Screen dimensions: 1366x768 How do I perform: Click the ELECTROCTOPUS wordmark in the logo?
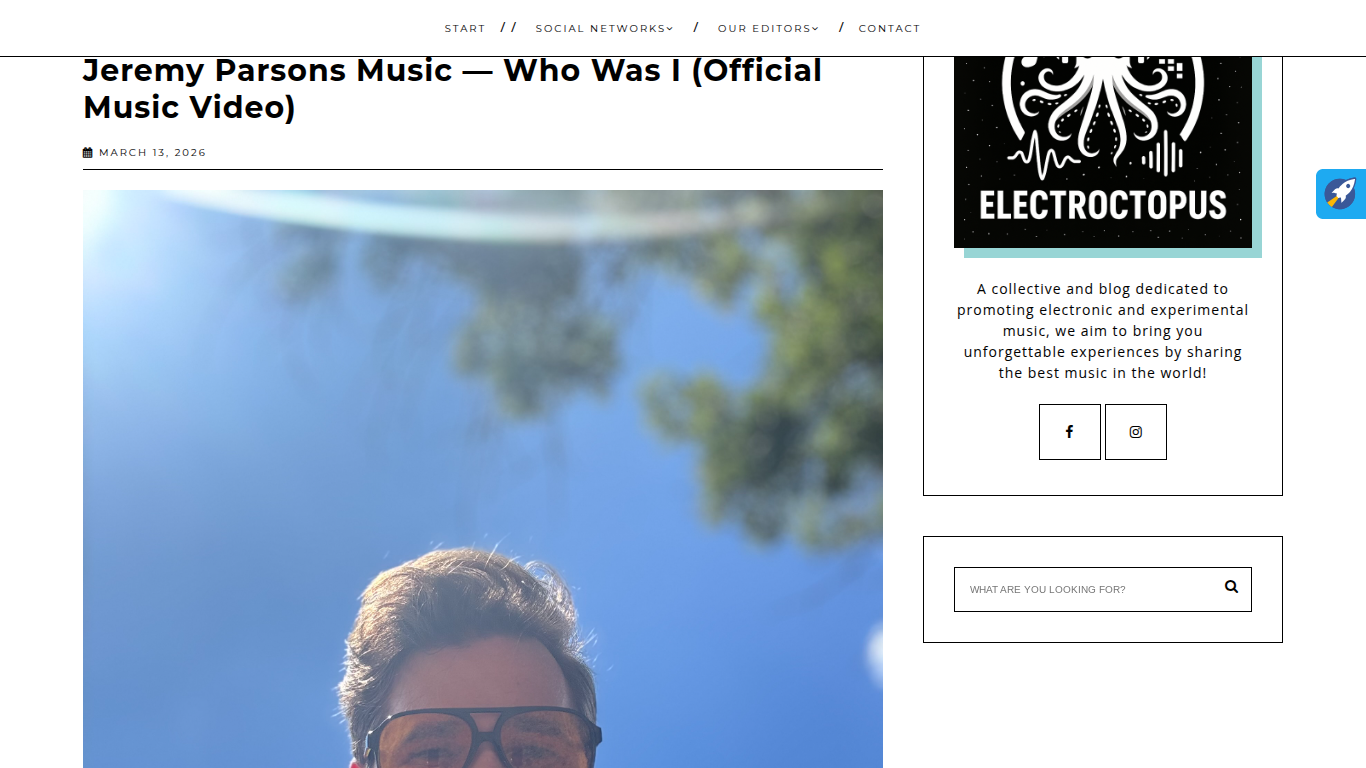click(1102, 206)
